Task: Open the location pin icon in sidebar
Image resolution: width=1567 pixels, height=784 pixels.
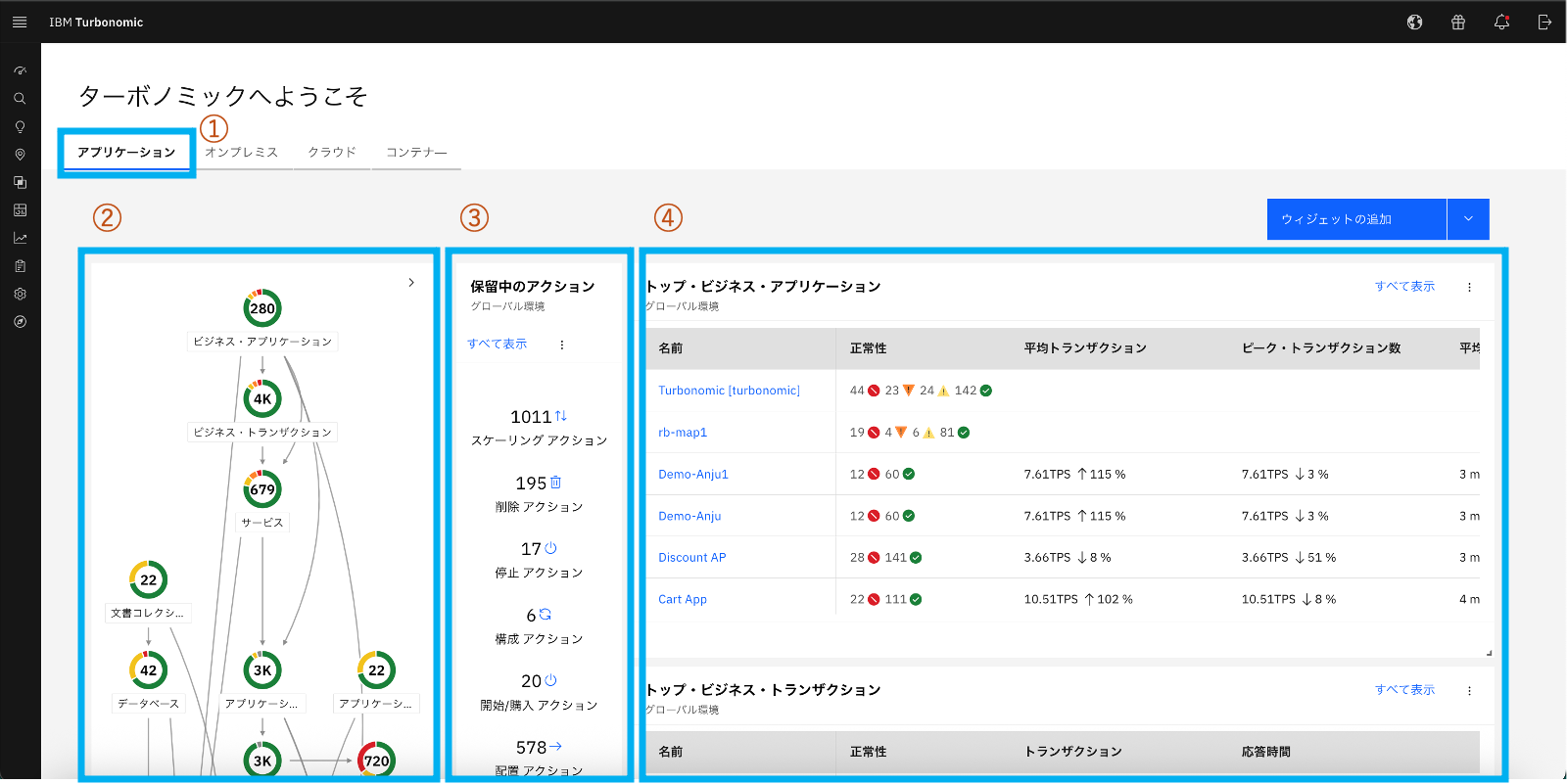Action: pyautogui.click(x=20, y=155)
